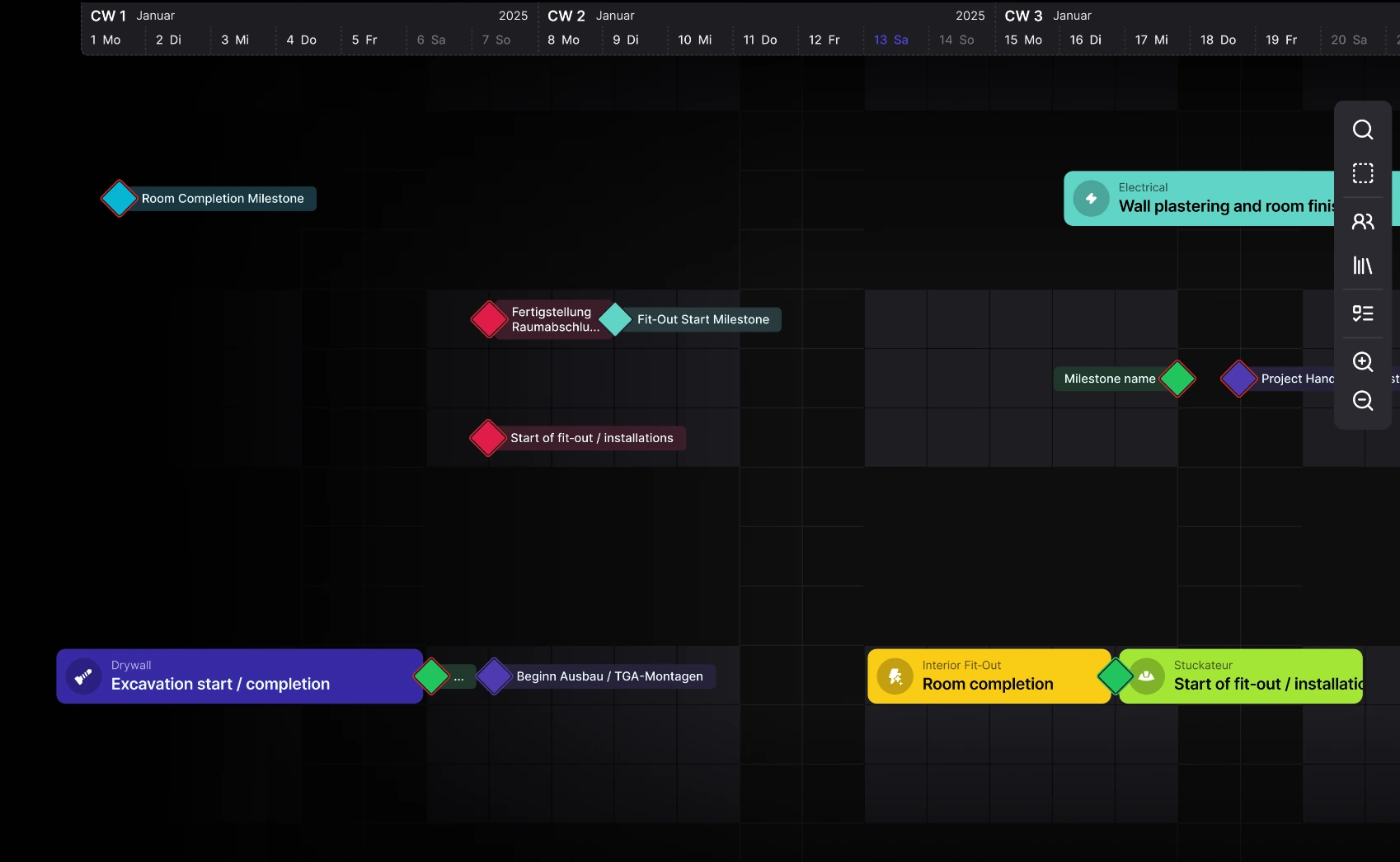Select the CW 1 calendar week header
Screen dimensions: 1400x862
[108, 16]
